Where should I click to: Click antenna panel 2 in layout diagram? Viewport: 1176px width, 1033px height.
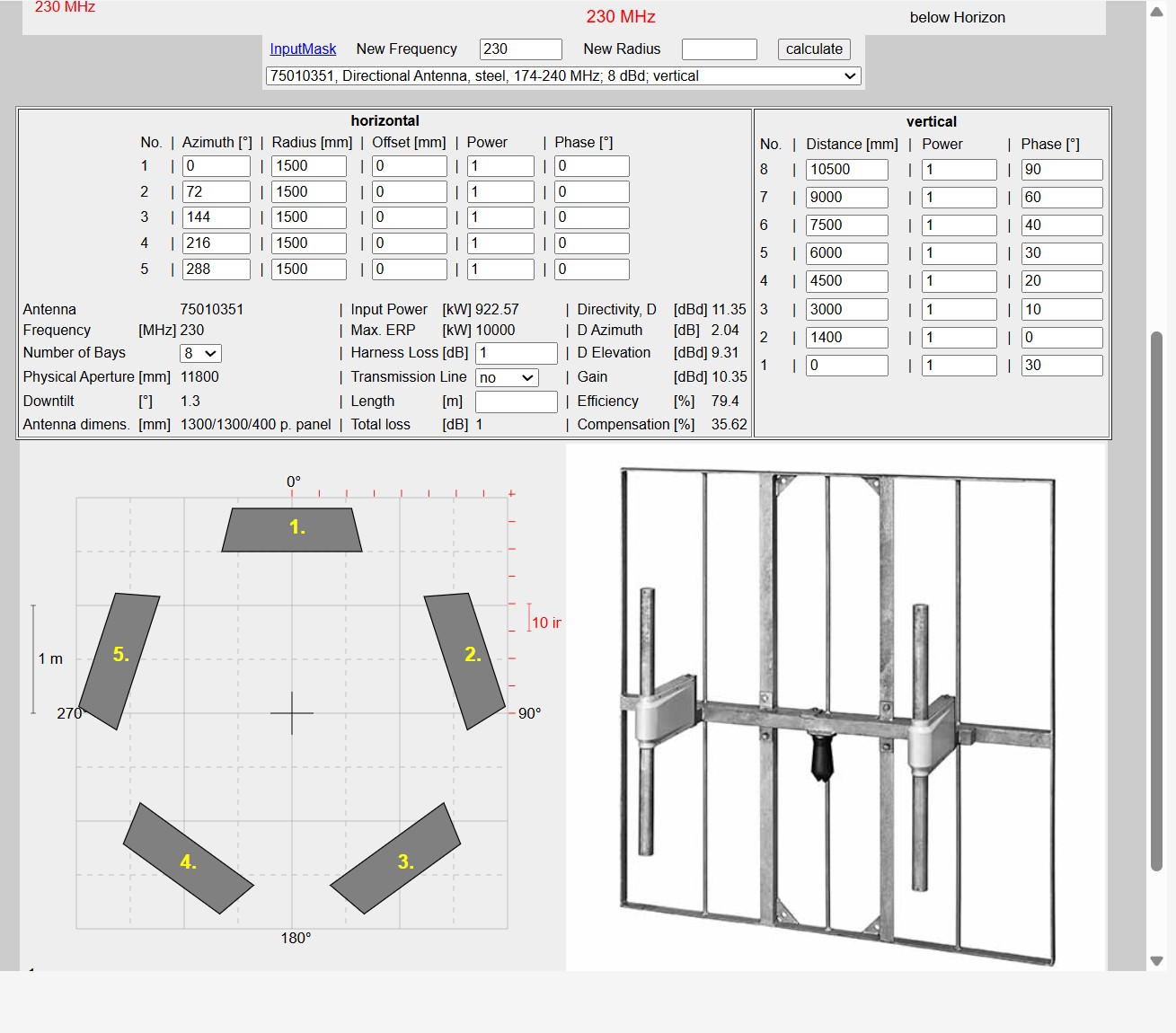(464, 660)
